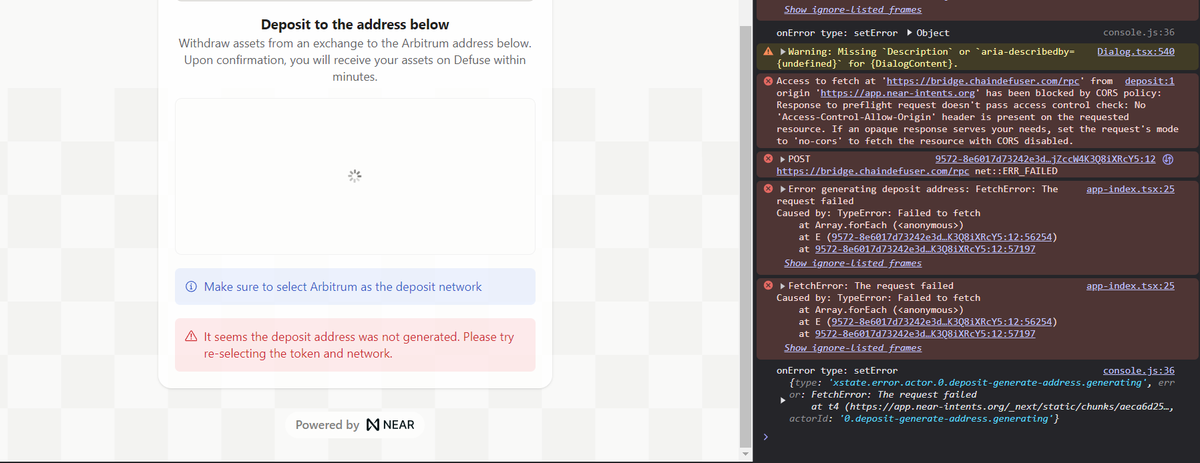Expand the POST request error entry
1200x463 pixels.
point(782,159)
